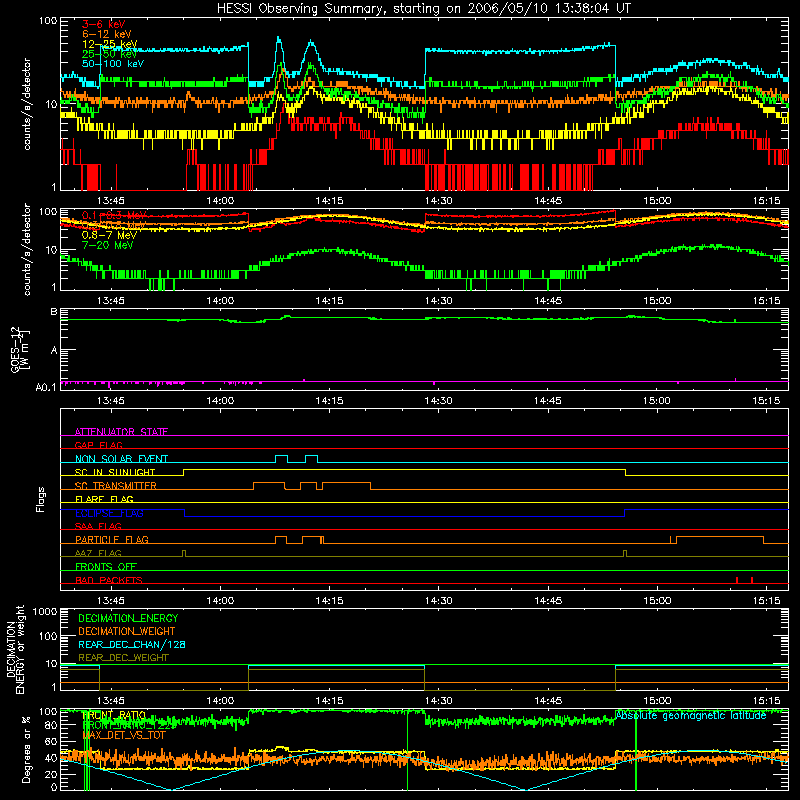Select the ECLIPSE_FLAG label
The image size is (800, 800).
pos(109,513)
